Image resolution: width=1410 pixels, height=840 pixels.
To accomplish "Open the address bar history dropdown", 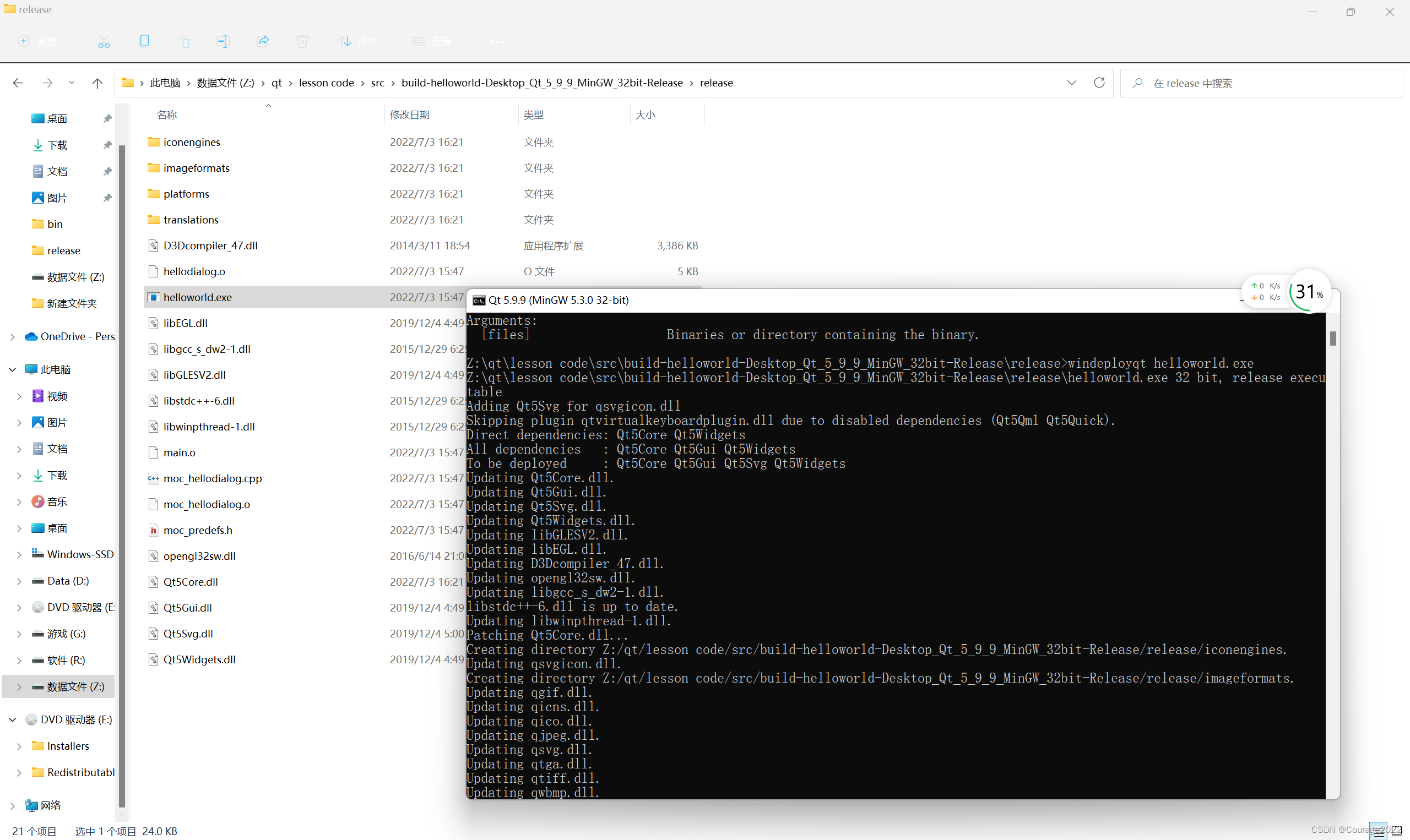I will click(x=1071, y=83).
